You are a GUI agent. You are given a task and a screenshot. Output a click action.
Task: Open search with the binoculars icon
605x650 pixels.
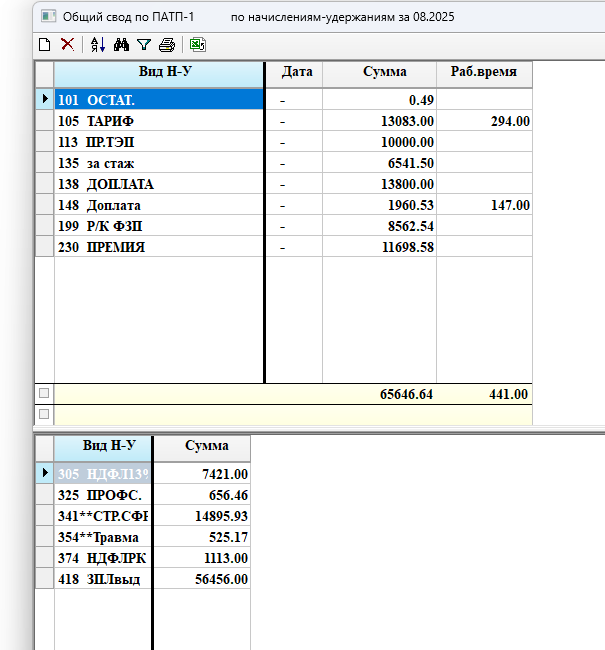(x=121, y=44)
